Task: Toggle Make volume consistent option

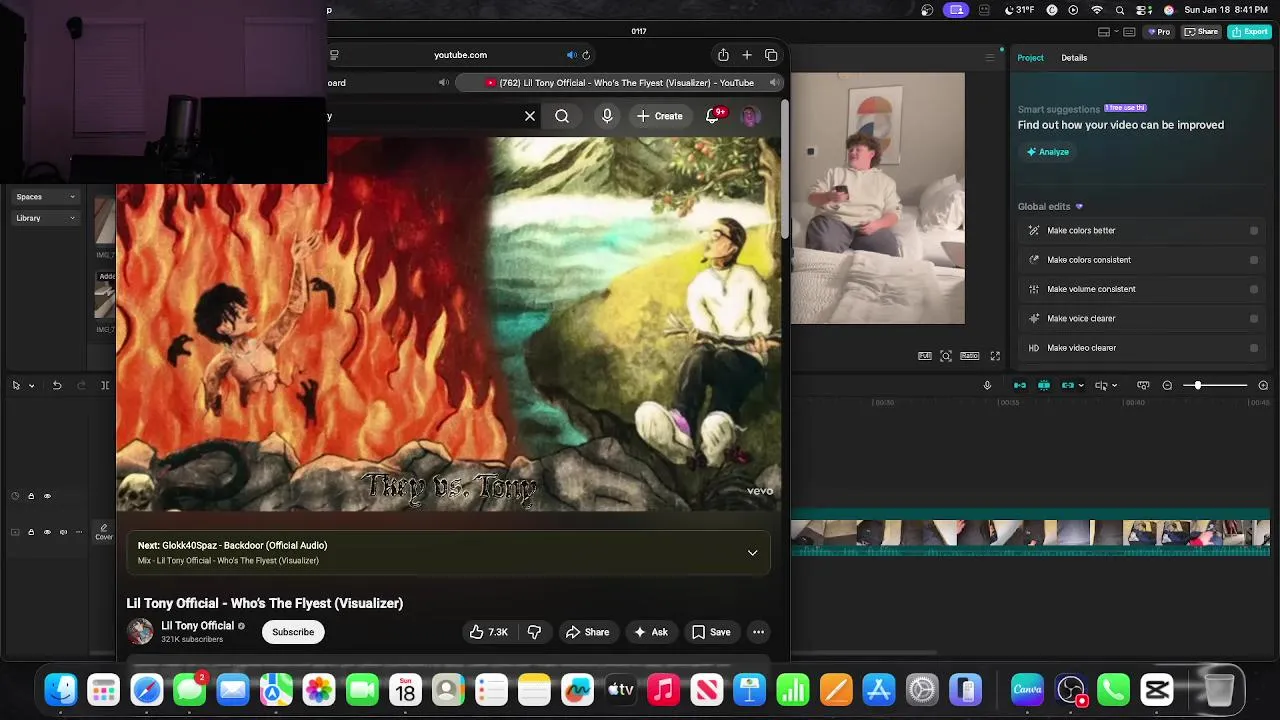Action: point(1253,289)
